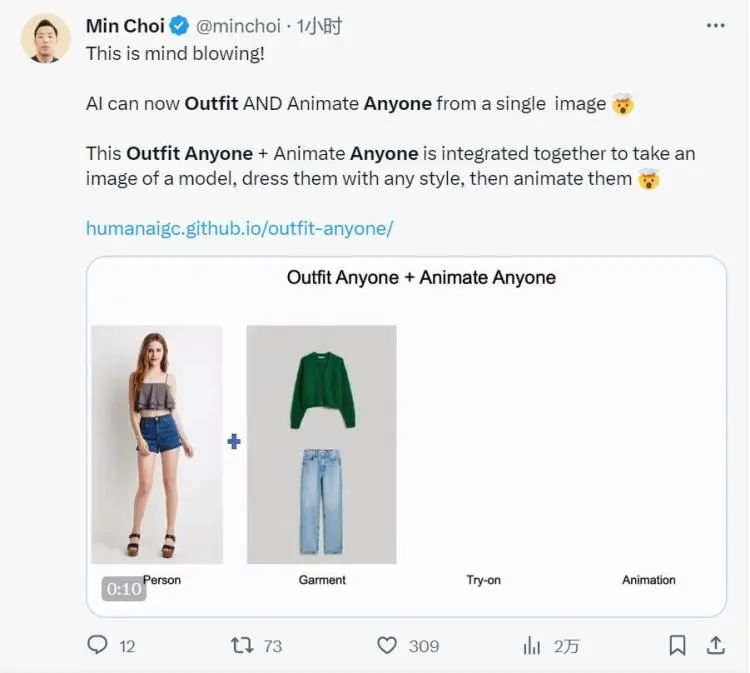Open Min Choi's profile avatar
The image size is (750, 673).
[46, 39]
